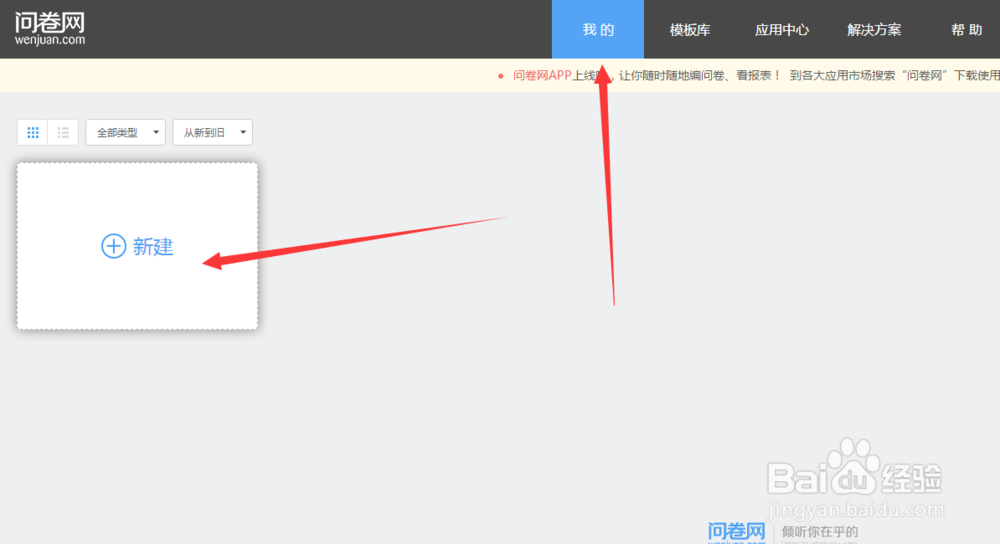Open the 应用中心 menu item

point(781,30)
